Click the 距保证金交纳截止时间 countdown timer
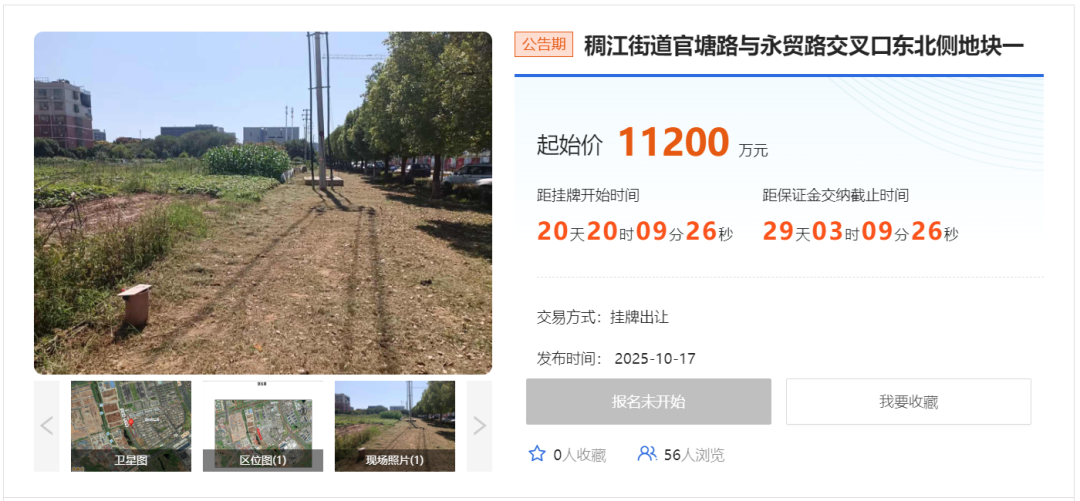The image size is (1080, 501). click(860, 232)
